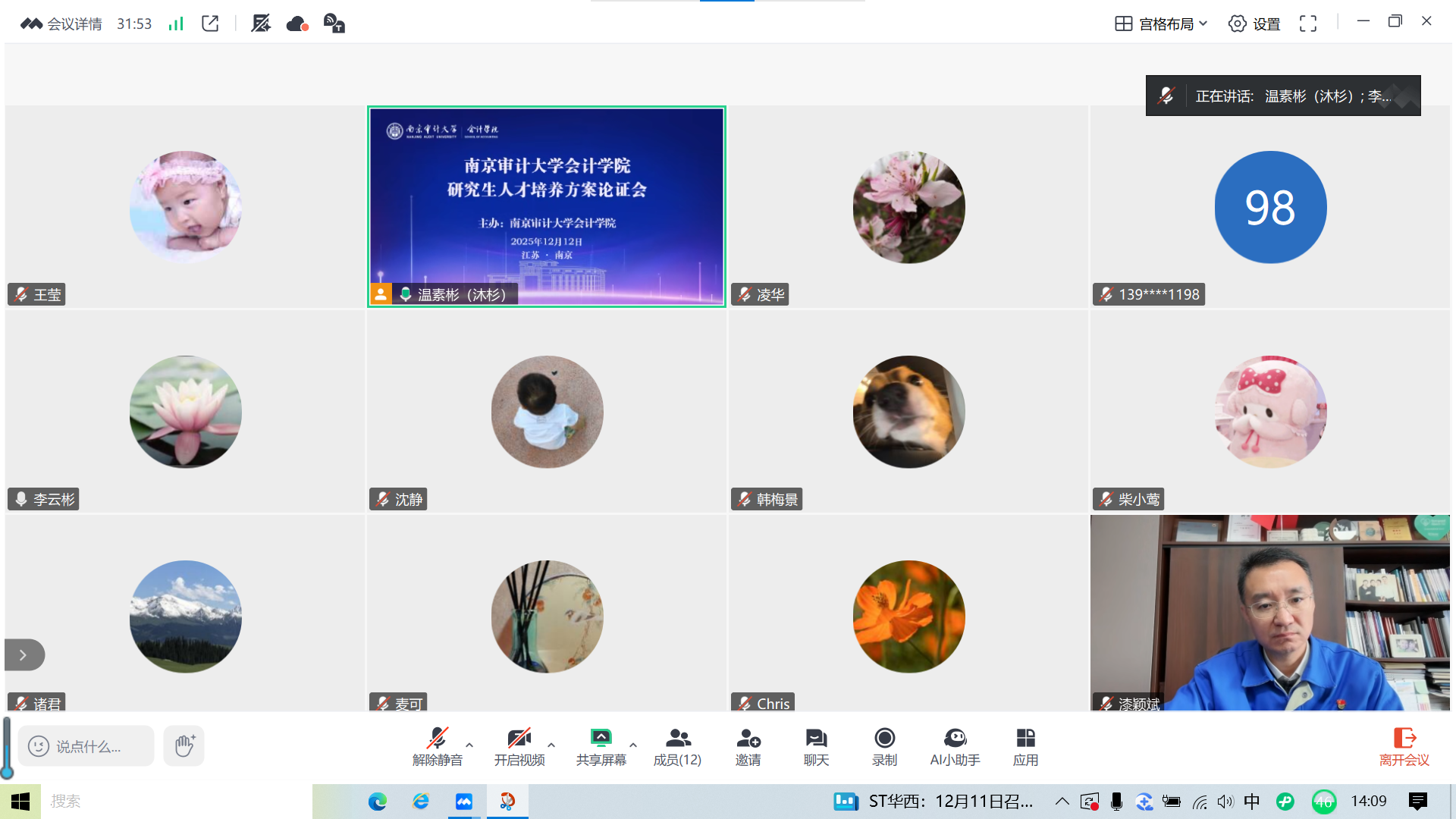Click the share meeting link icon

(210, 24)
